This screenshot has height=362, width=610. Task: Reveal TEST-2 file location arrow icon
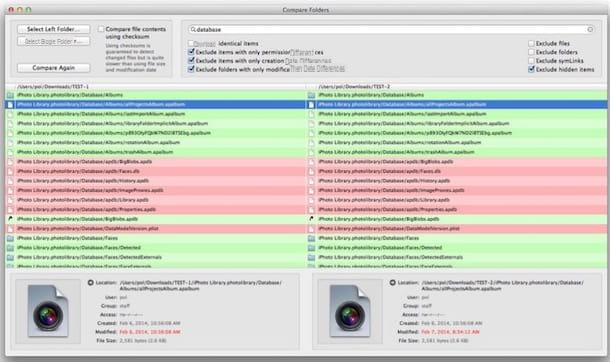click(x=393, y=283)
